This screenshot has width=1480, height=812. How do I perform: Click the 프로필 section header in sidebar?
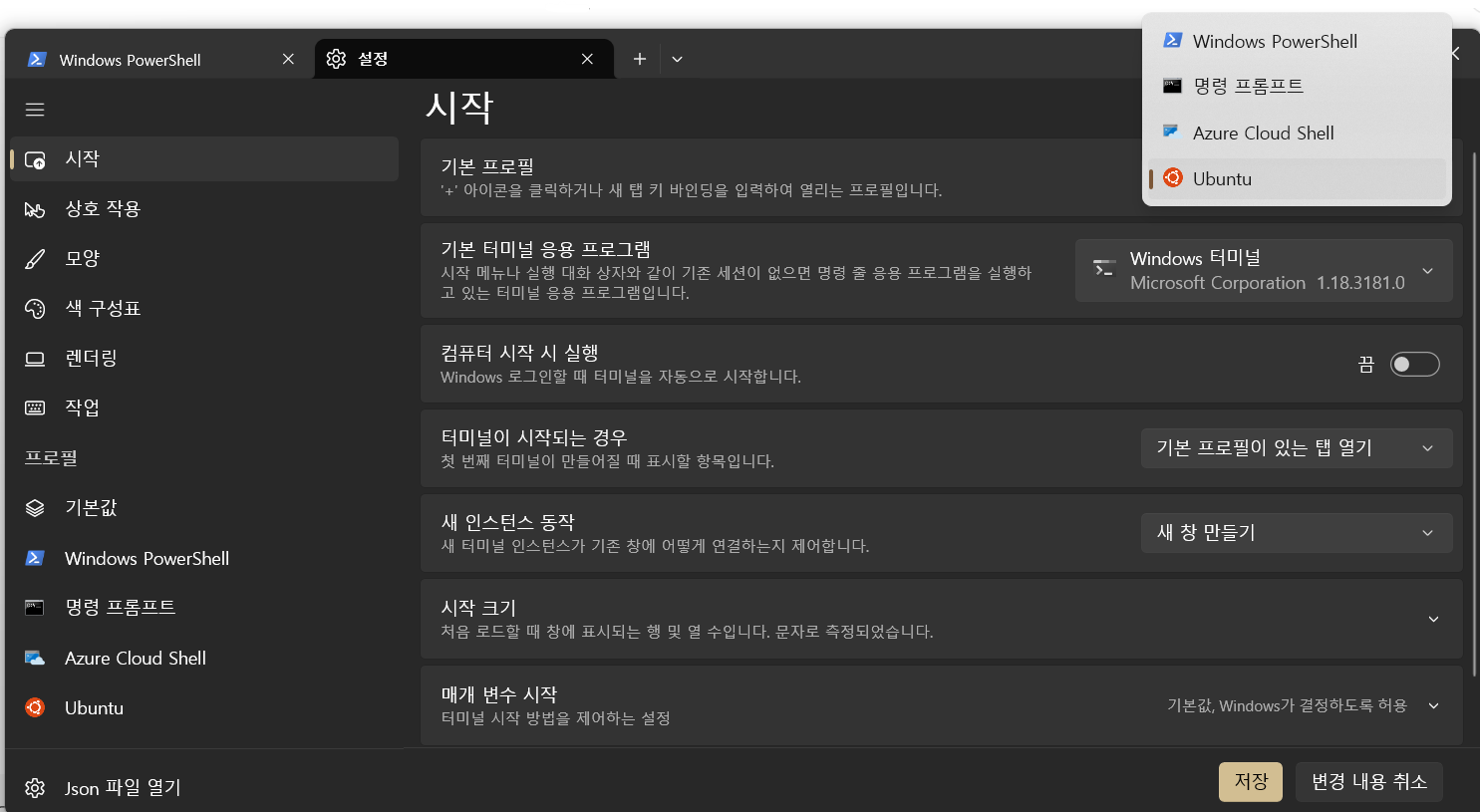click(51, 458)
